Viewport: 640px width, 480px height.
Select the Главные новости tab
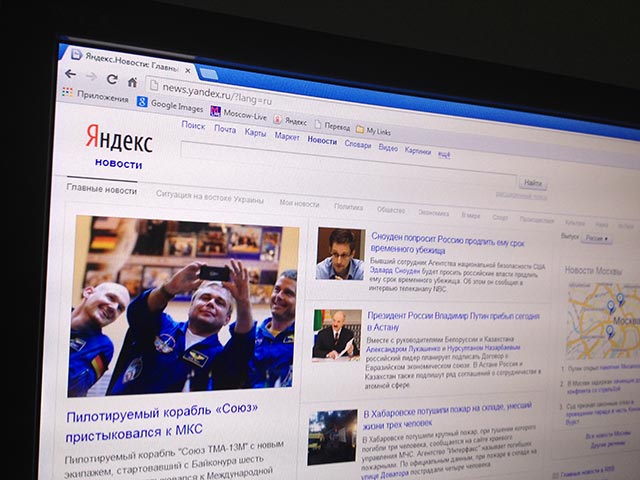[102, 189]
